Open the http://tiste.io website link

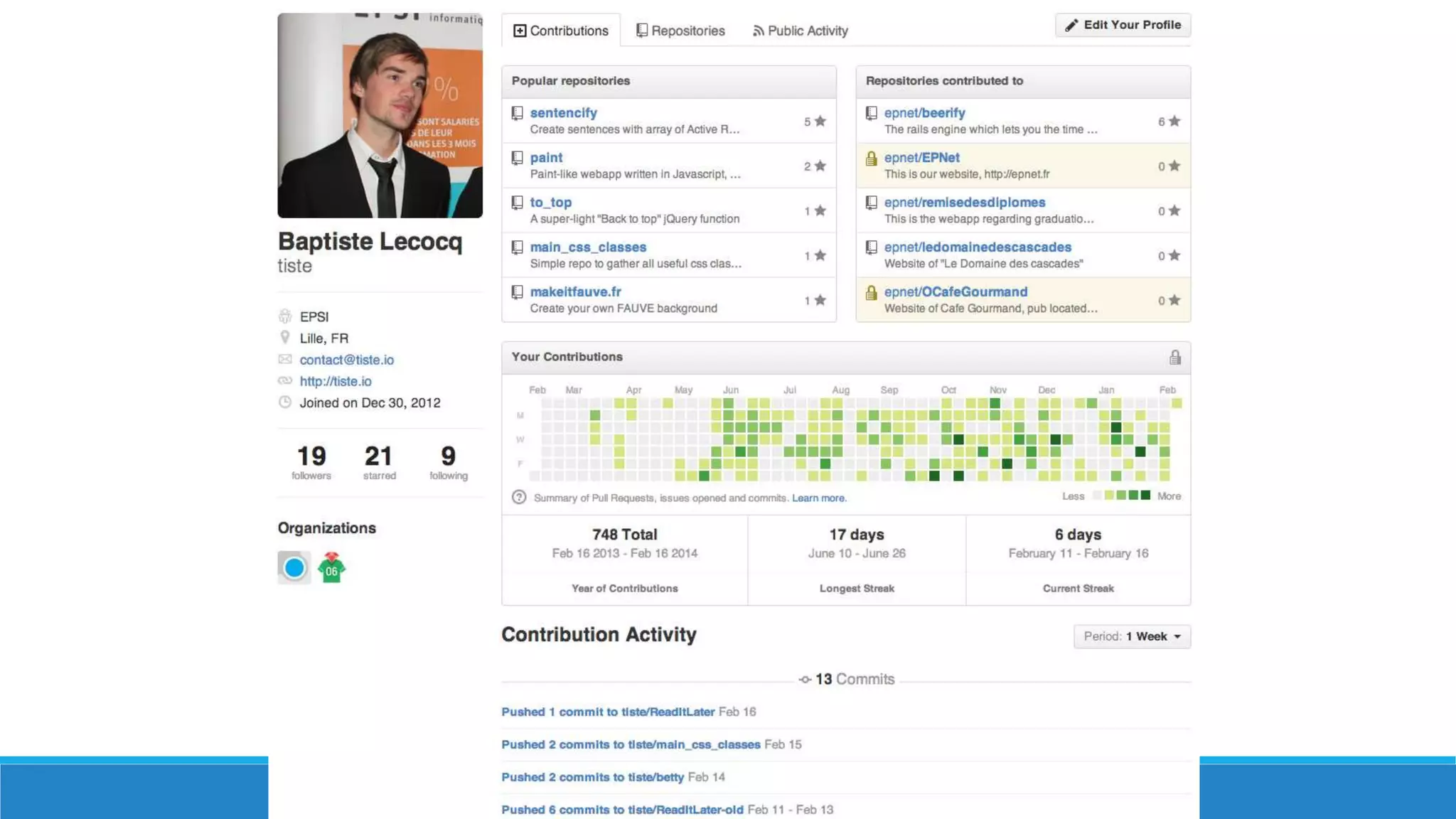point(335,381)
